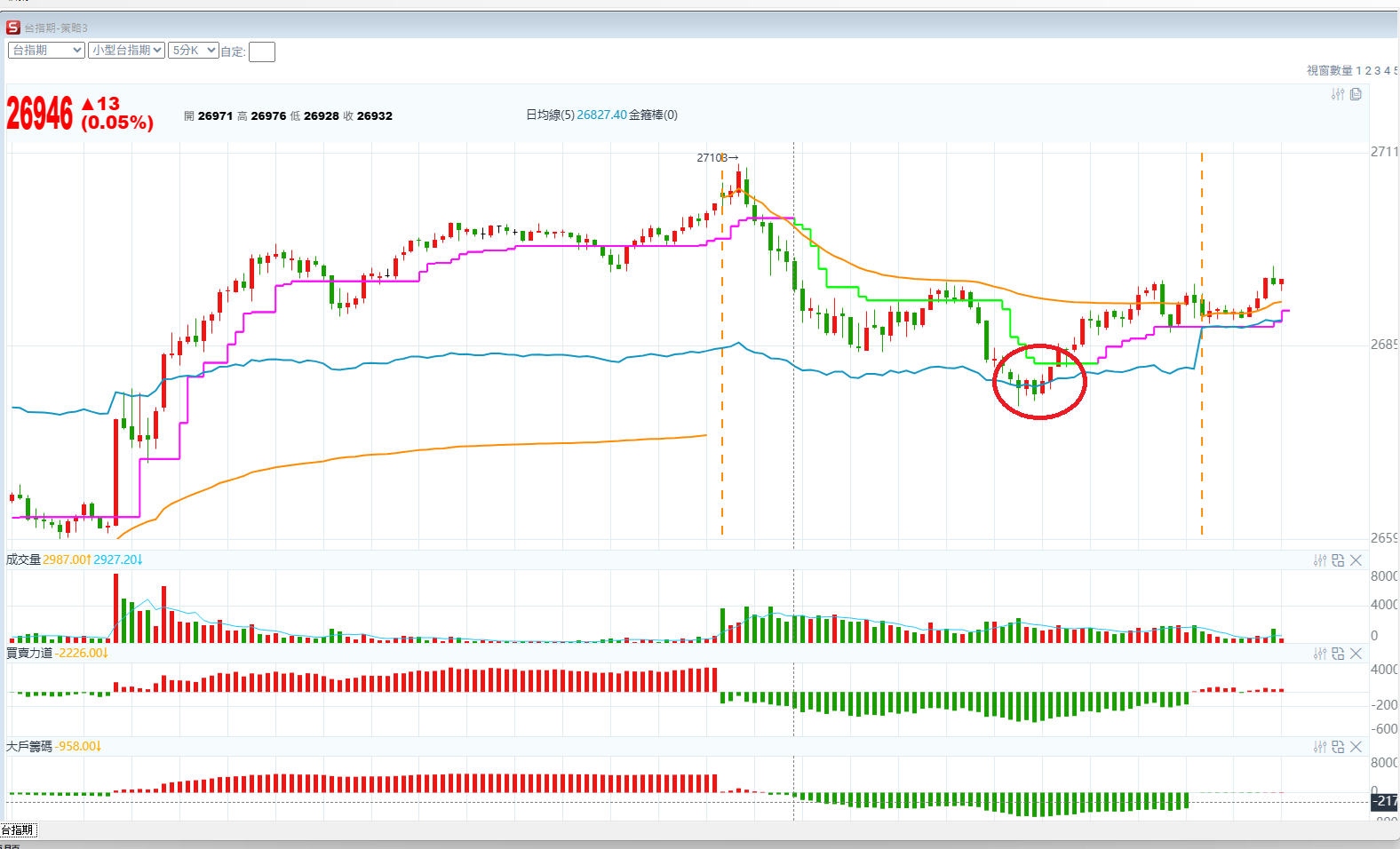Click the copy chart icon on main chart

click(x=1356, y=94)
